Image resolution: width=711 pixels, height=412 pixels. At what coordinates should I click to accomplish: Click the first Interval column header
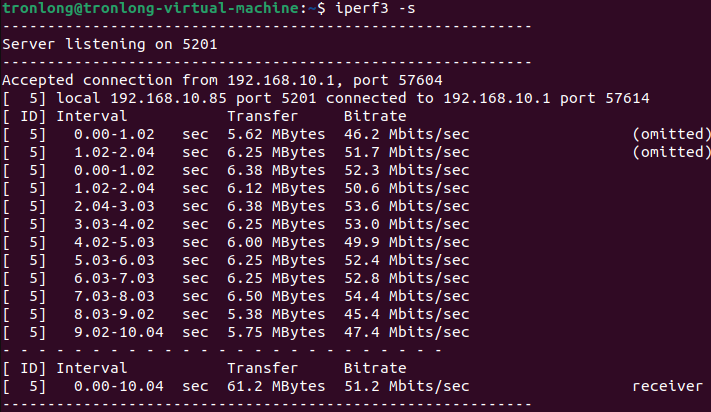92,116
